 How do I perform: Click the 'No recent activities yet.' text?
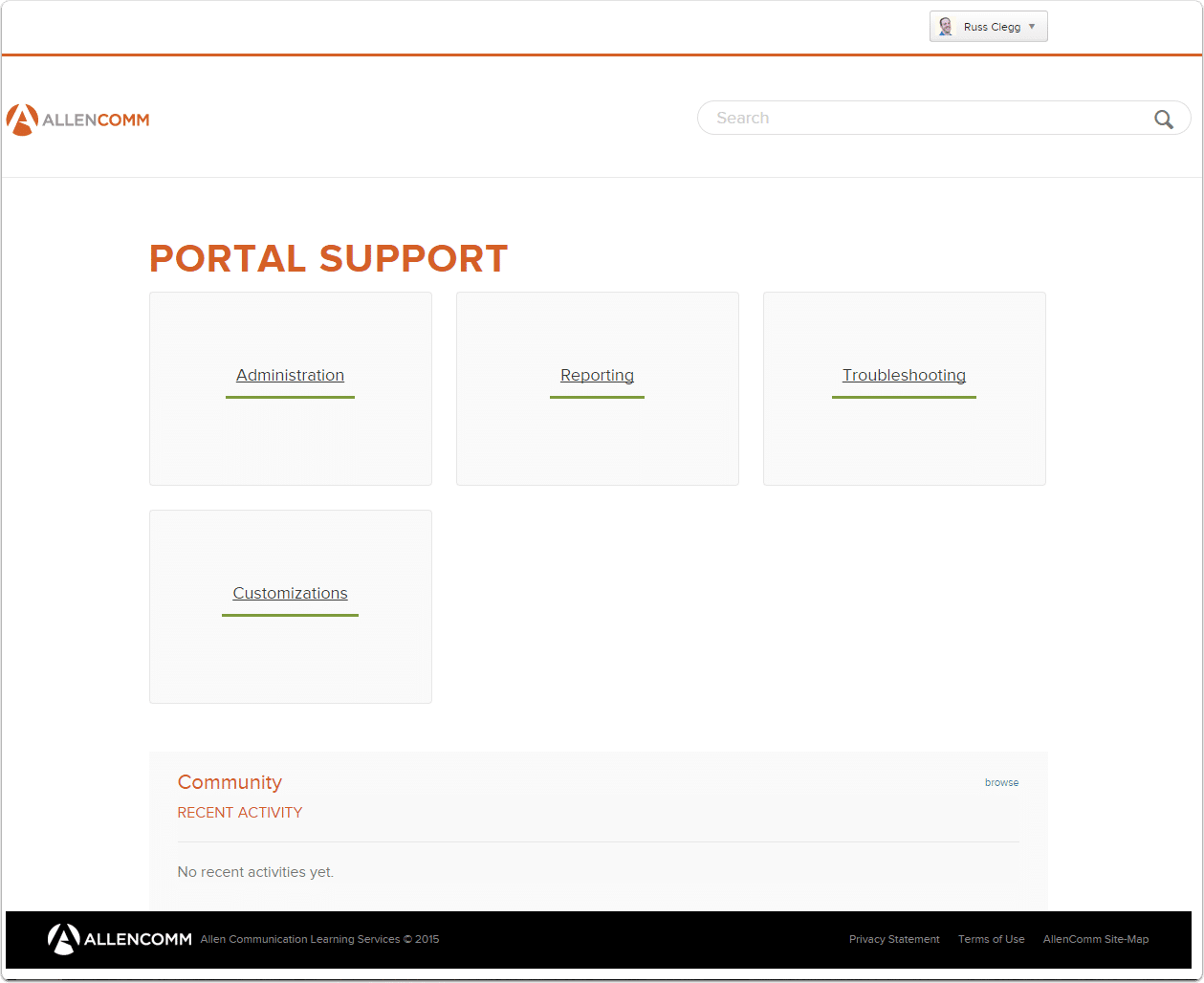pos(255,872)
